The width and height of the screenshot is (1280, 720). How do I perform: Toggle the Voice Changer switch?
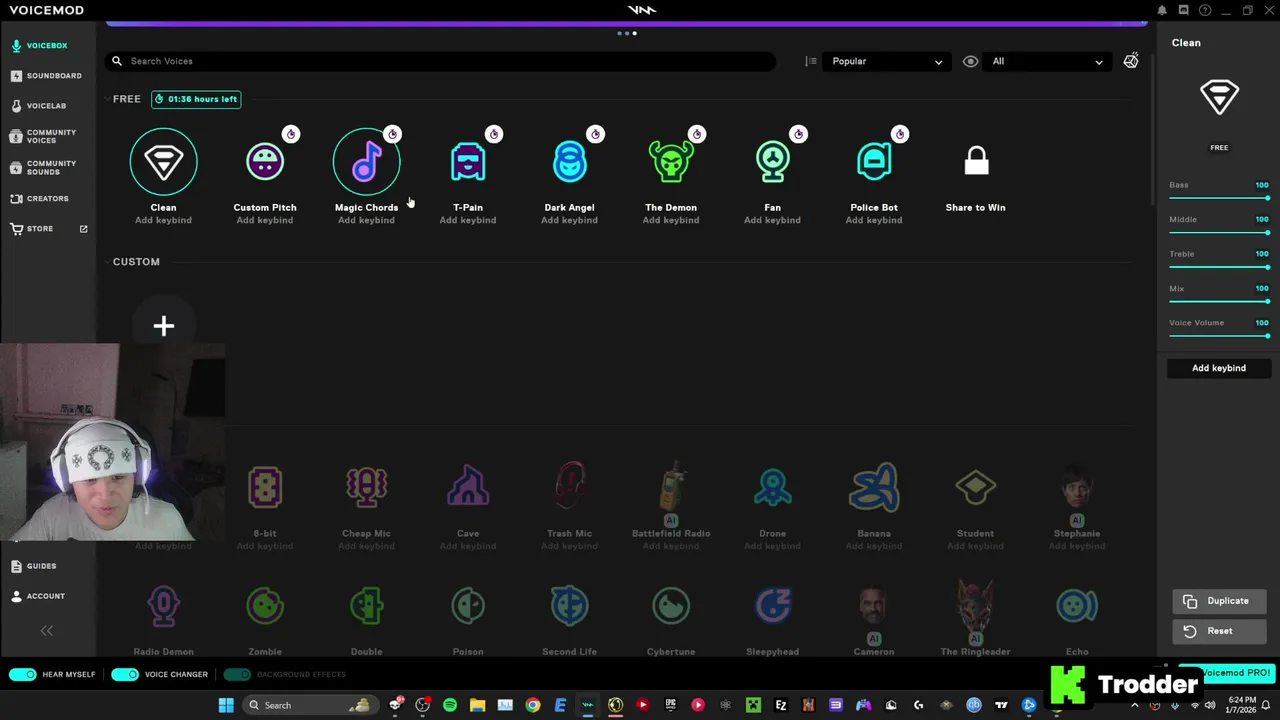coord(125,674)
